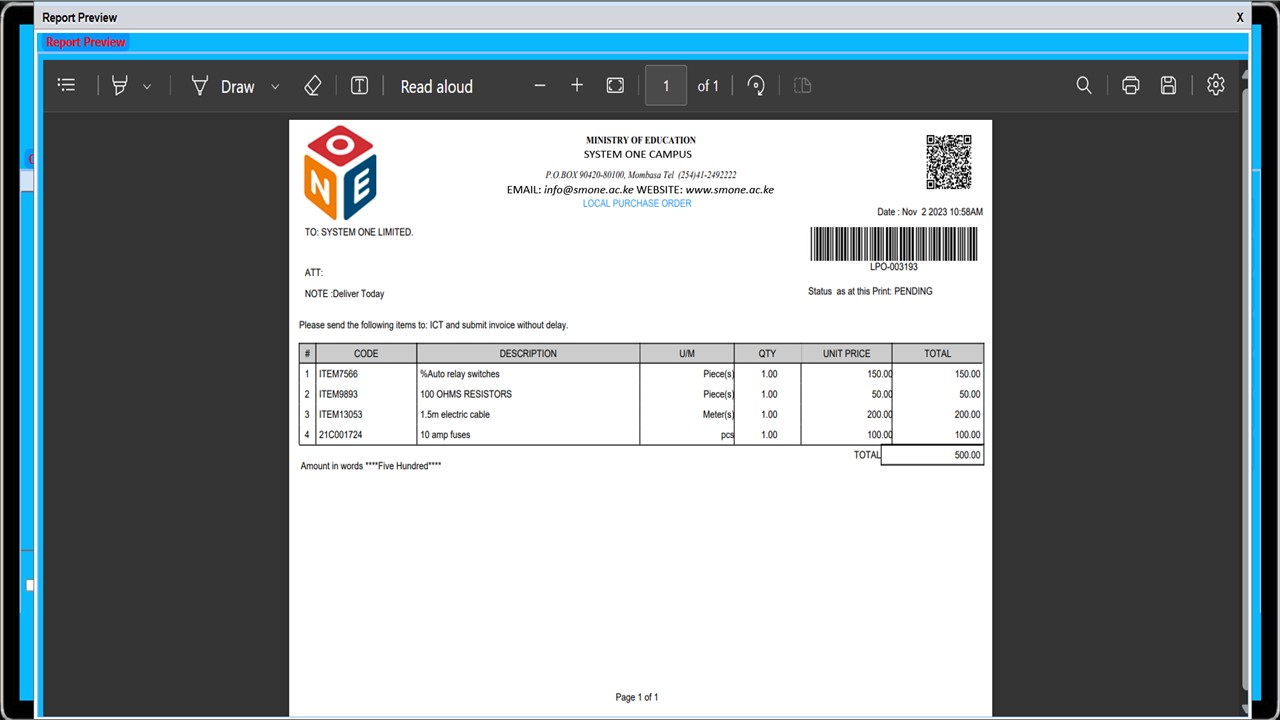This screenshot has width=1280, height=720.
Task: Zoom out with the minus button
Action: 540,86
